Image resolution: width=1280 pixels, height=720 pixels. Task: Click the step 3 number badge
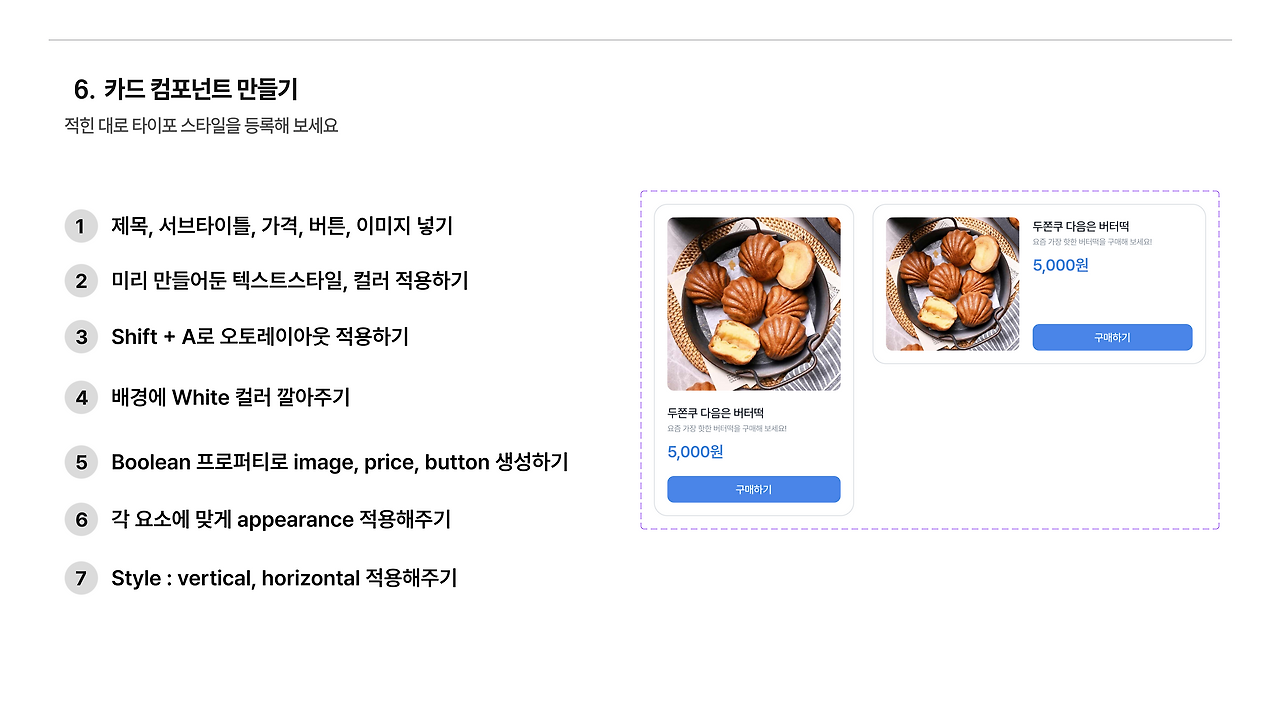81,337
